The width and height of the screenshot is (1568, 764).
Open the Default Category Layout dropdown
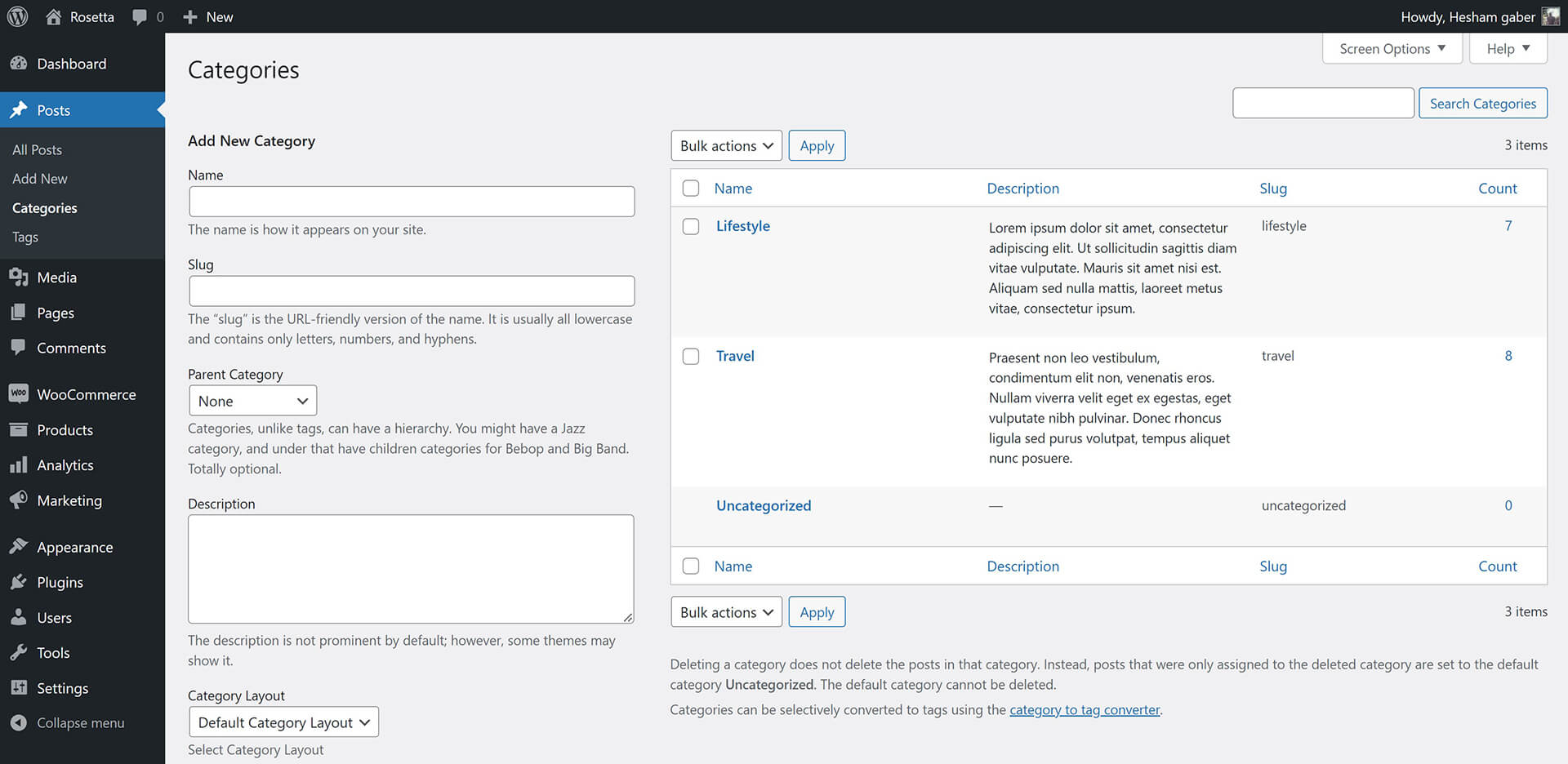click(283, 722)
